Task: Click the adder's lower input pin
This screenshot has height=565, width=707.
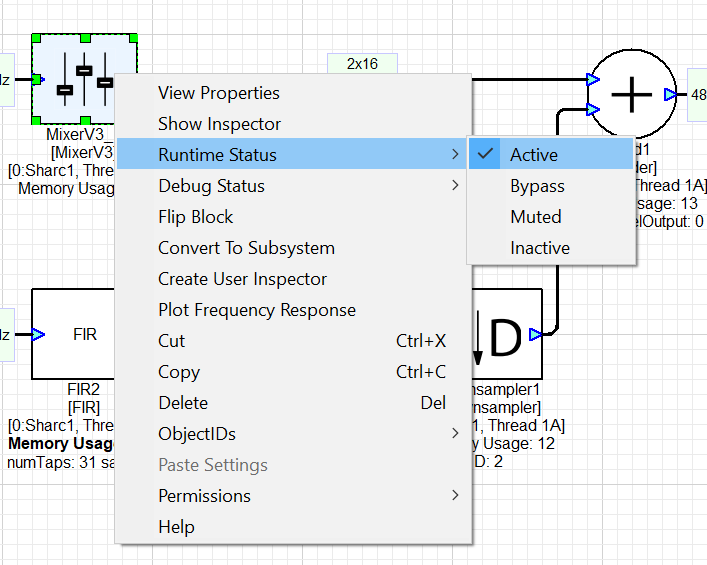Action: (593, 109)
